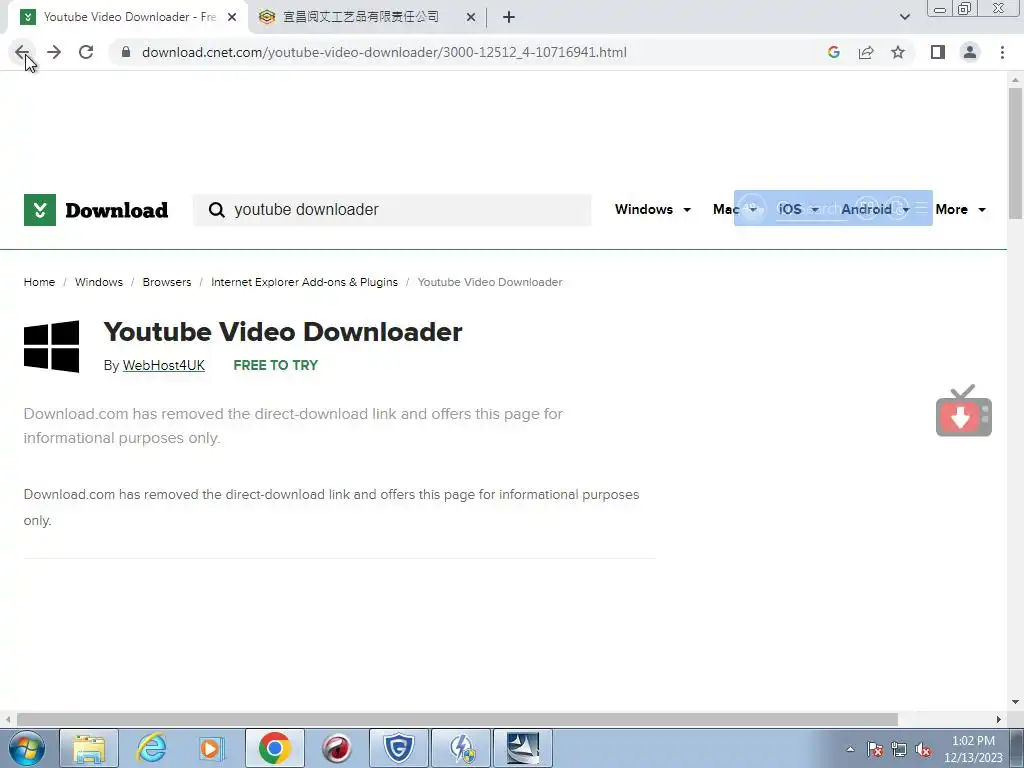Click the Action Center flag tray icon

click(x=875, y=750)
